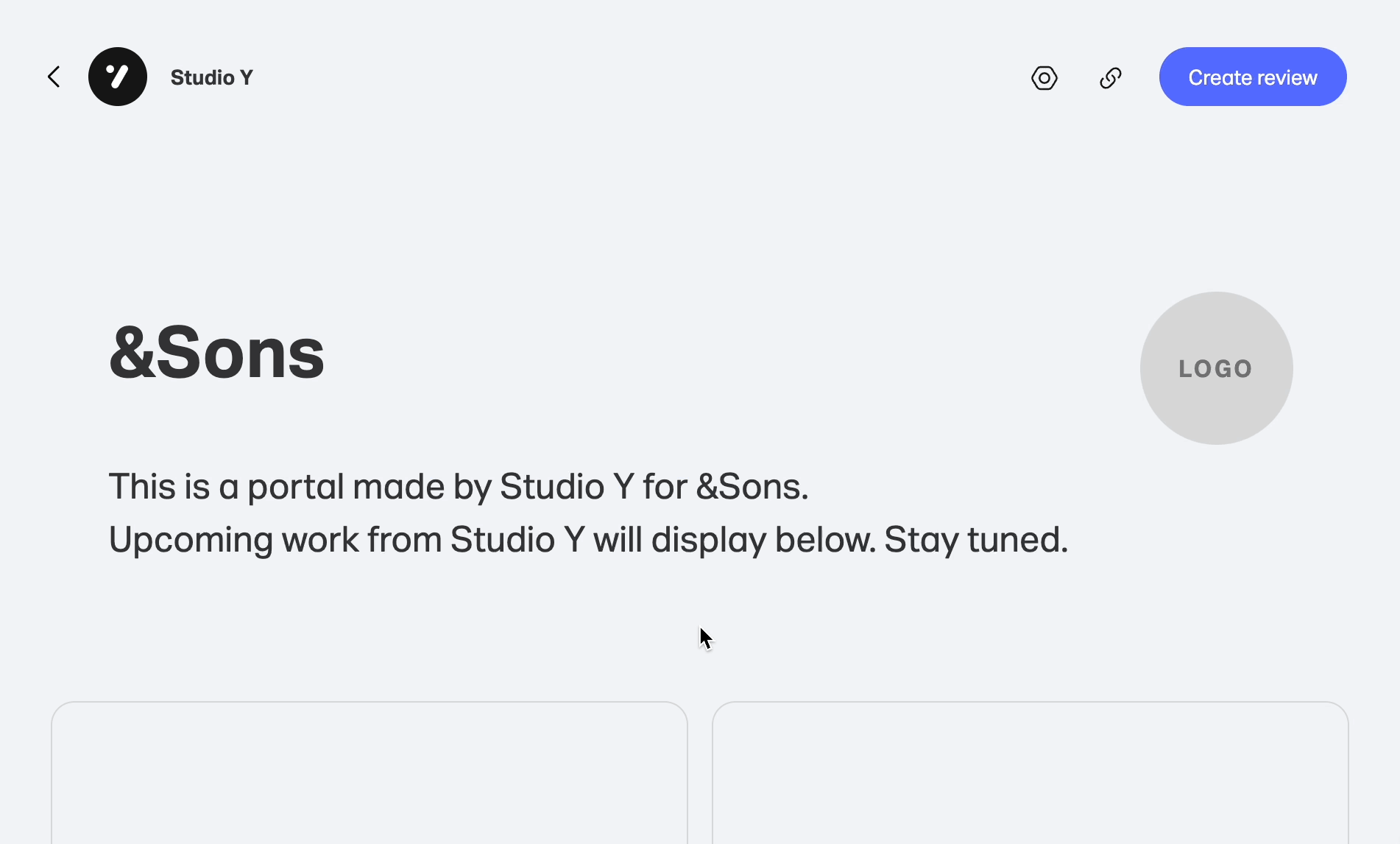Open the right empty review card

point(1030,773)
